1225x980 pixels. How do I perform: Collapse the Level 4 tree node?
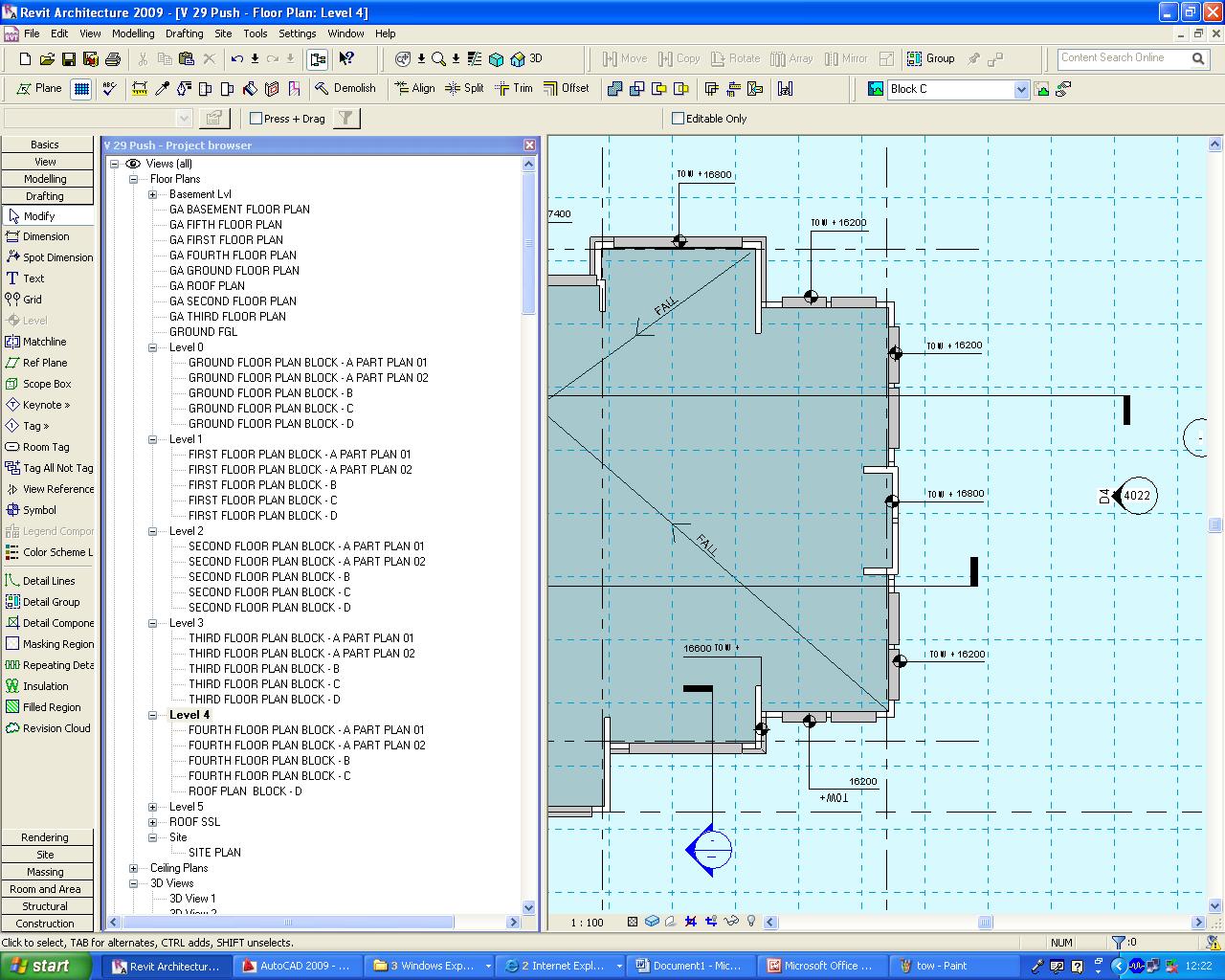(152, 715)
